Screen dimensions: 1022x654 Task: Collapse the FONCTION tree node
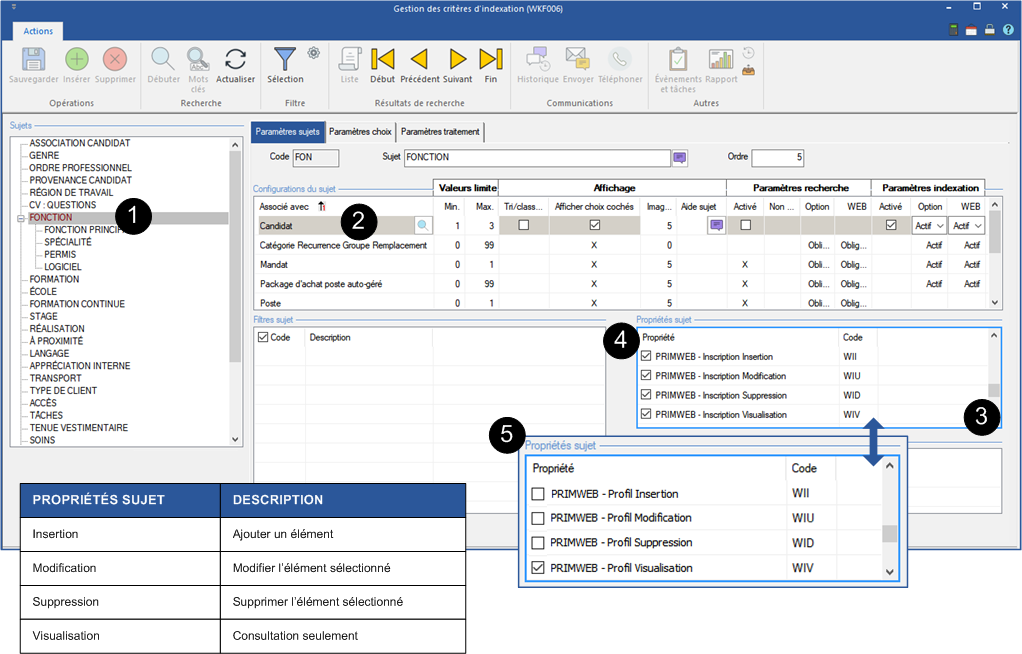pyautogui.click(x=21, y=218)
